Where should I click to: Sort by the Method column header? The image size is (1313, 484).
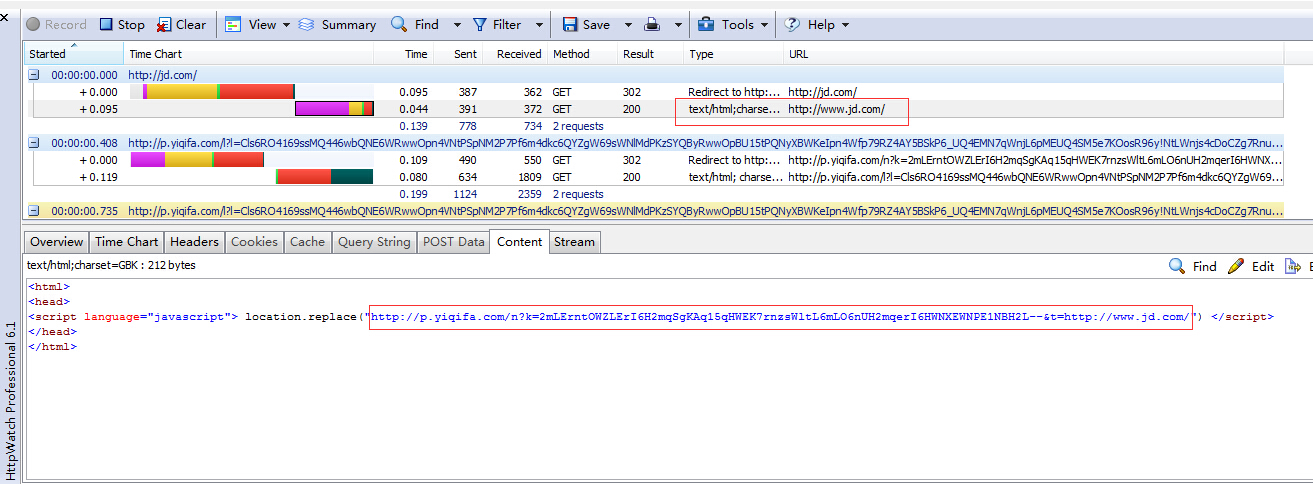click(582, 54)
